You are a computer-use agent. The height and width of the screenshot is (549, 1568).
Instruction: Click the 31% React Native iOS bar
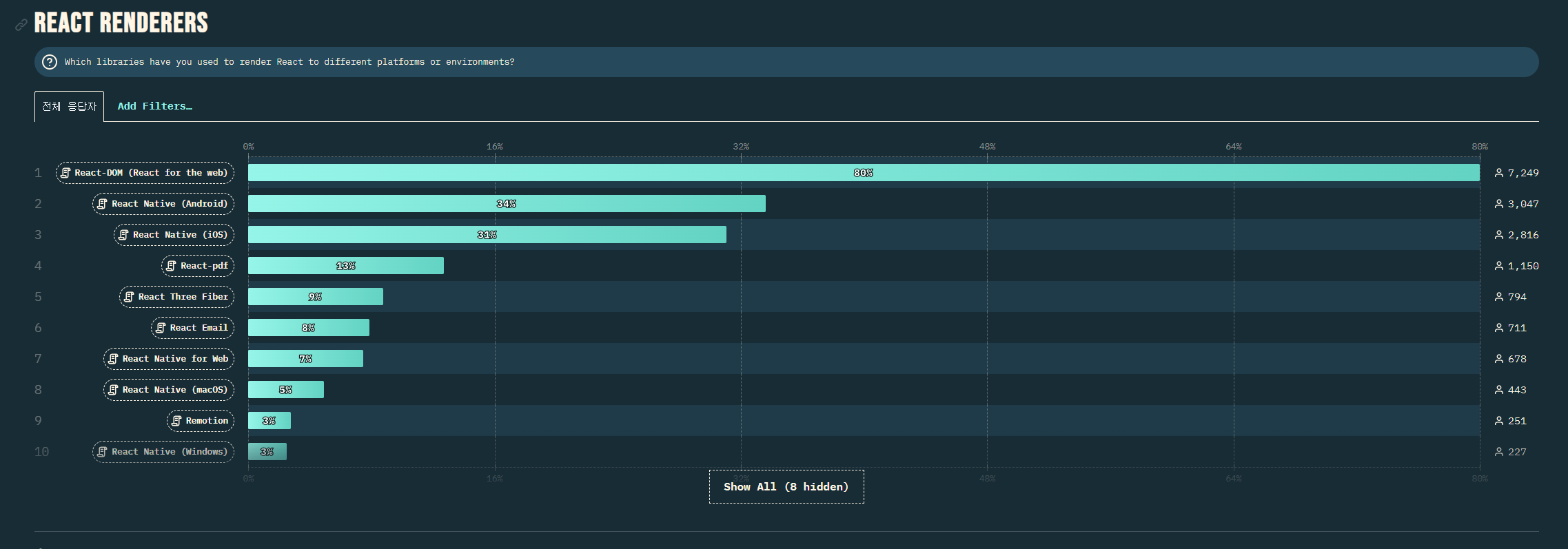pyautogui.click(x=487, y=235)
